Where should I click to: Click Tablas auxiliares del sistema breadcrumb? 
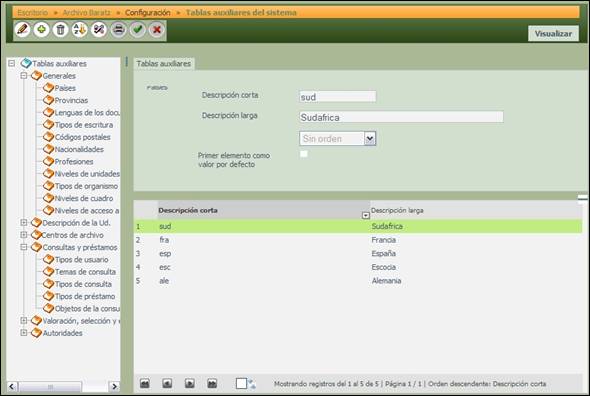click(x=241, y=12)
